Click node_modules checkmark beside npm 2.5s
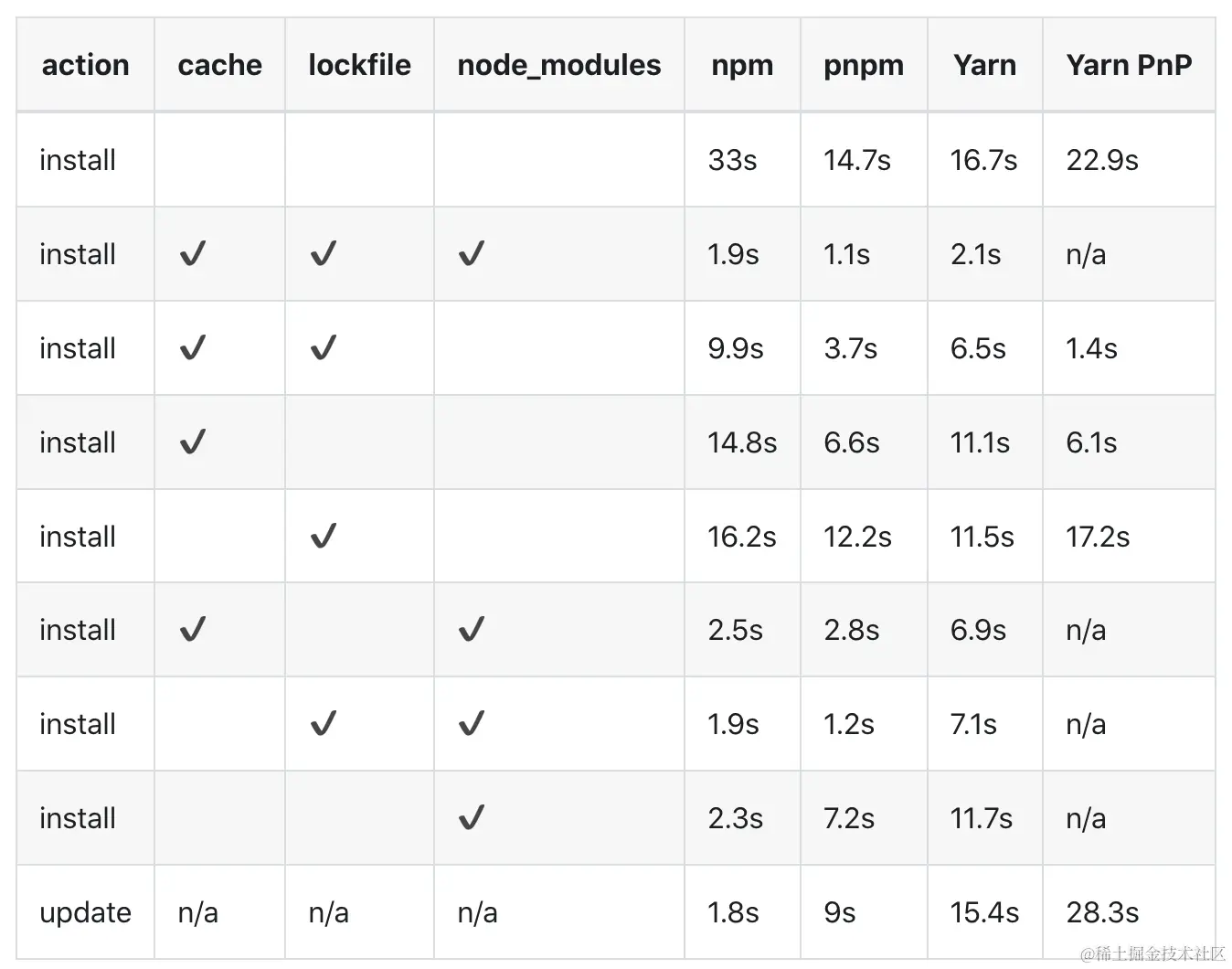The height and width of the screenshot is (969, 1232). tap(471, 629)
